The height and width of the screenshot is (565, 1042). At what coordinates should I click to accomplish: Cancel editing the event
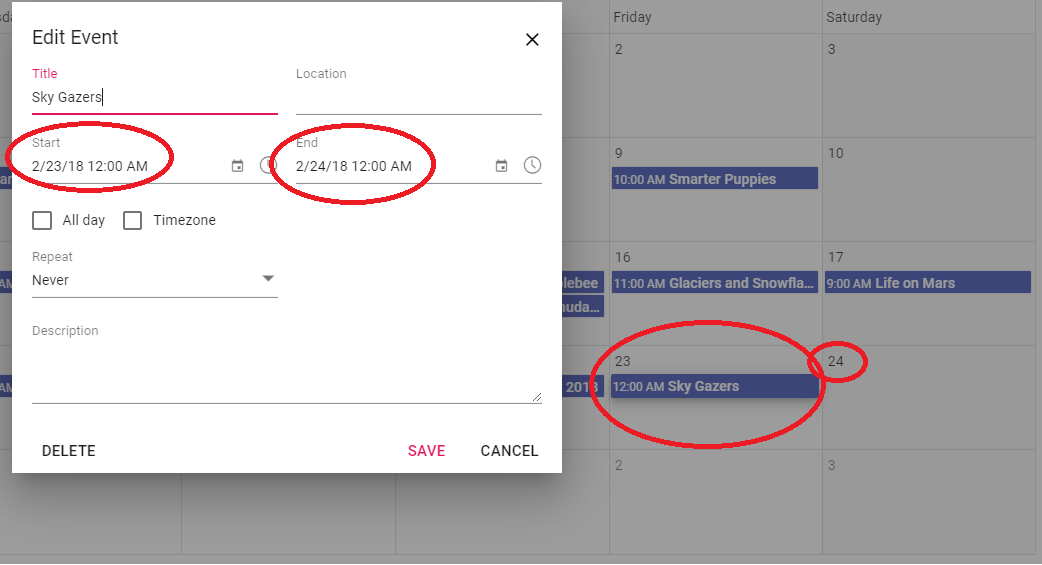point(509,451)
